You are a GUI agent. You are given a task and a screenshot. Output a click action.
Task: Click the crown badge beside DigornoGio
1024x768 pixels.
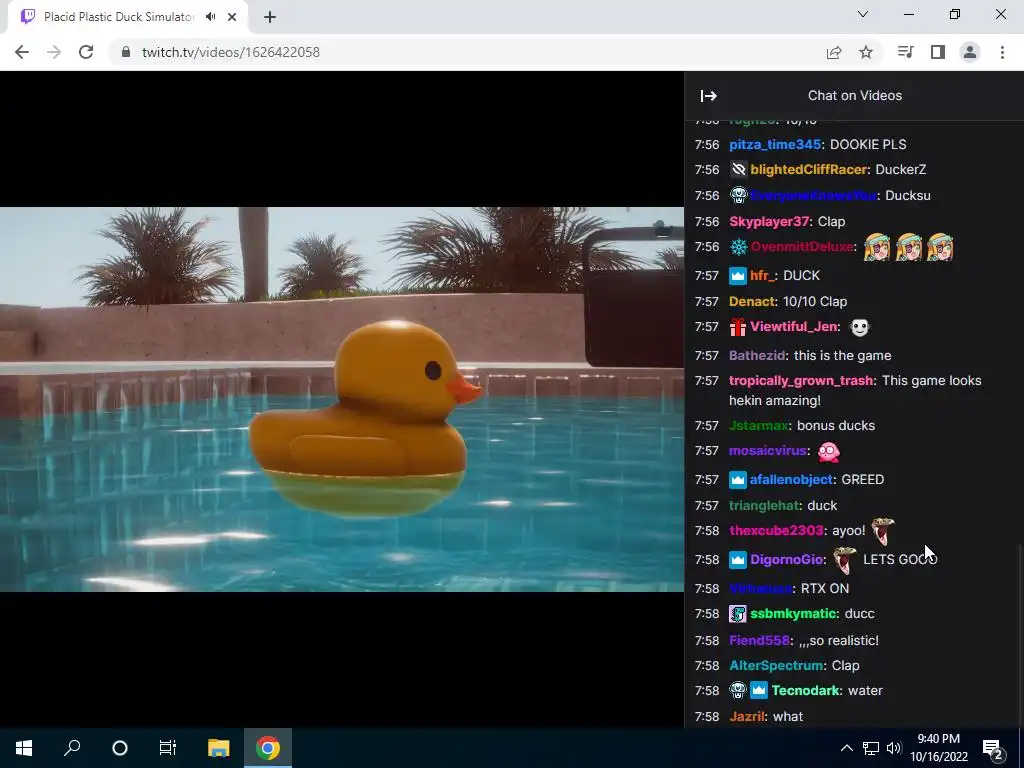[x=738, y=560]
